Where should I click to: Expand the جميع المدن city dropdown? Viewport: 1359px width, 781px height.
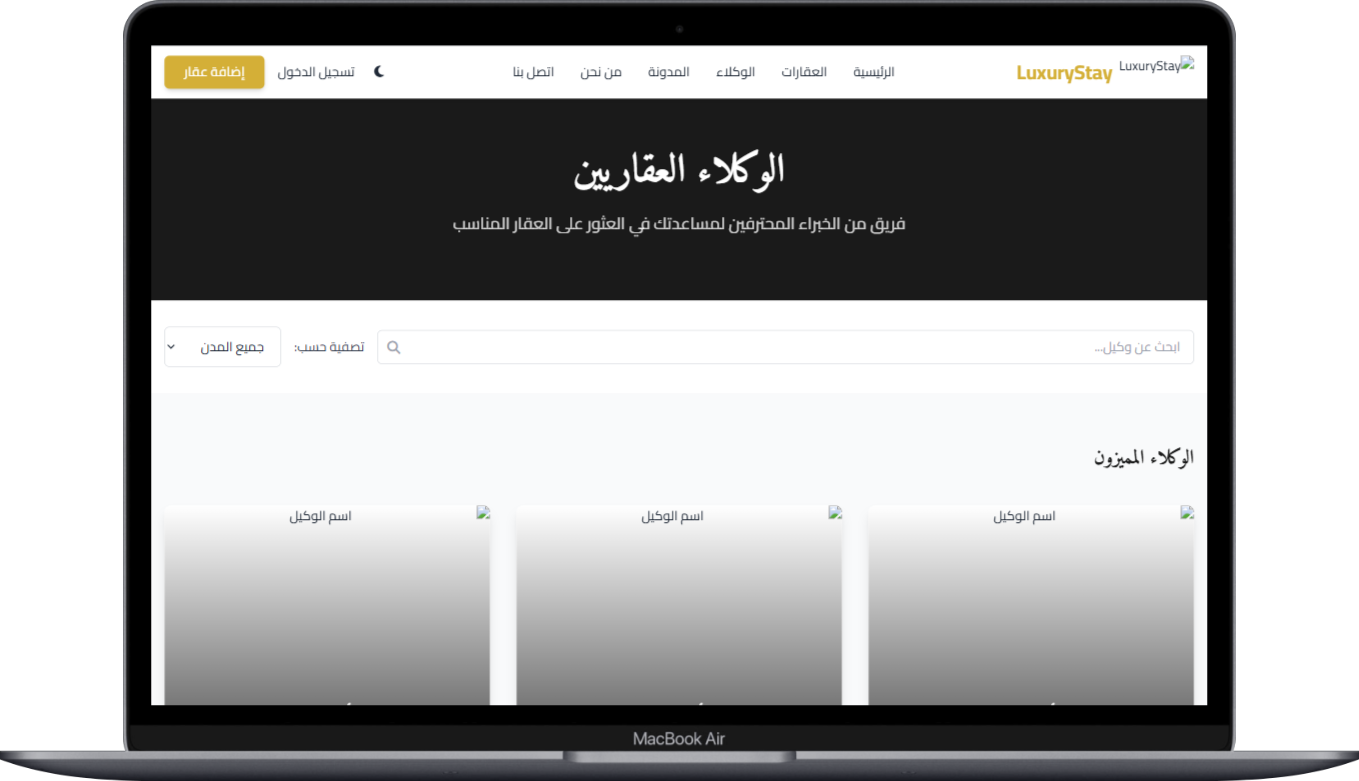tap(222, 347)
